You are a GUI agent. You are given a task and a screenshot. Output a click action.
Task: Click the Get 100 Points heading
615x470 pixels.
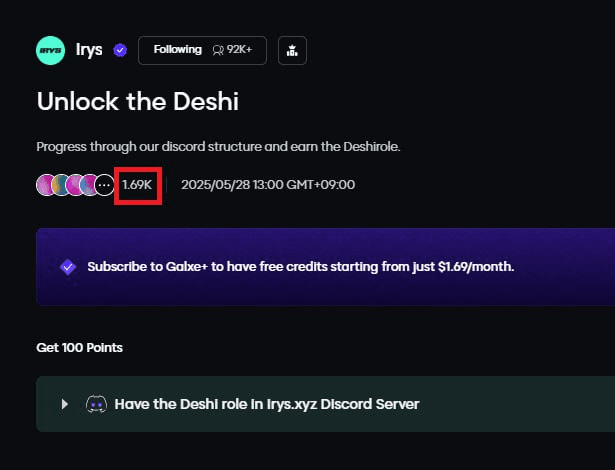pyautogui.click(x=79, y=348)
